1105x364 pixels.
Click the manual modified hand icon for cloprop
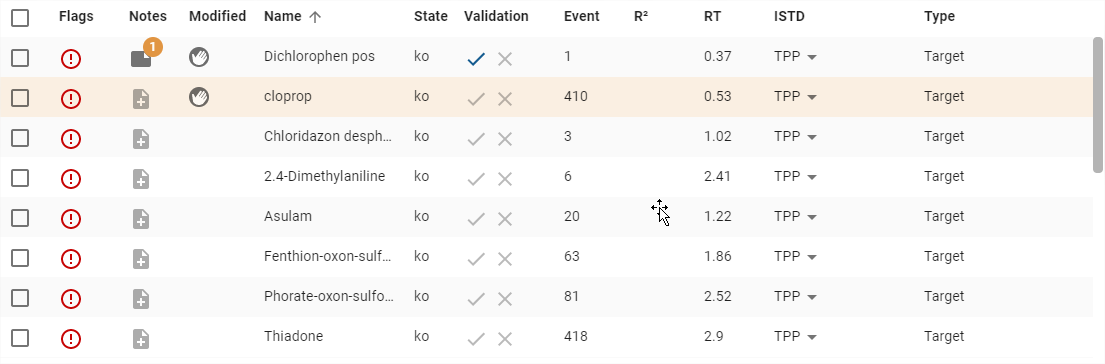tap(199, 97)
